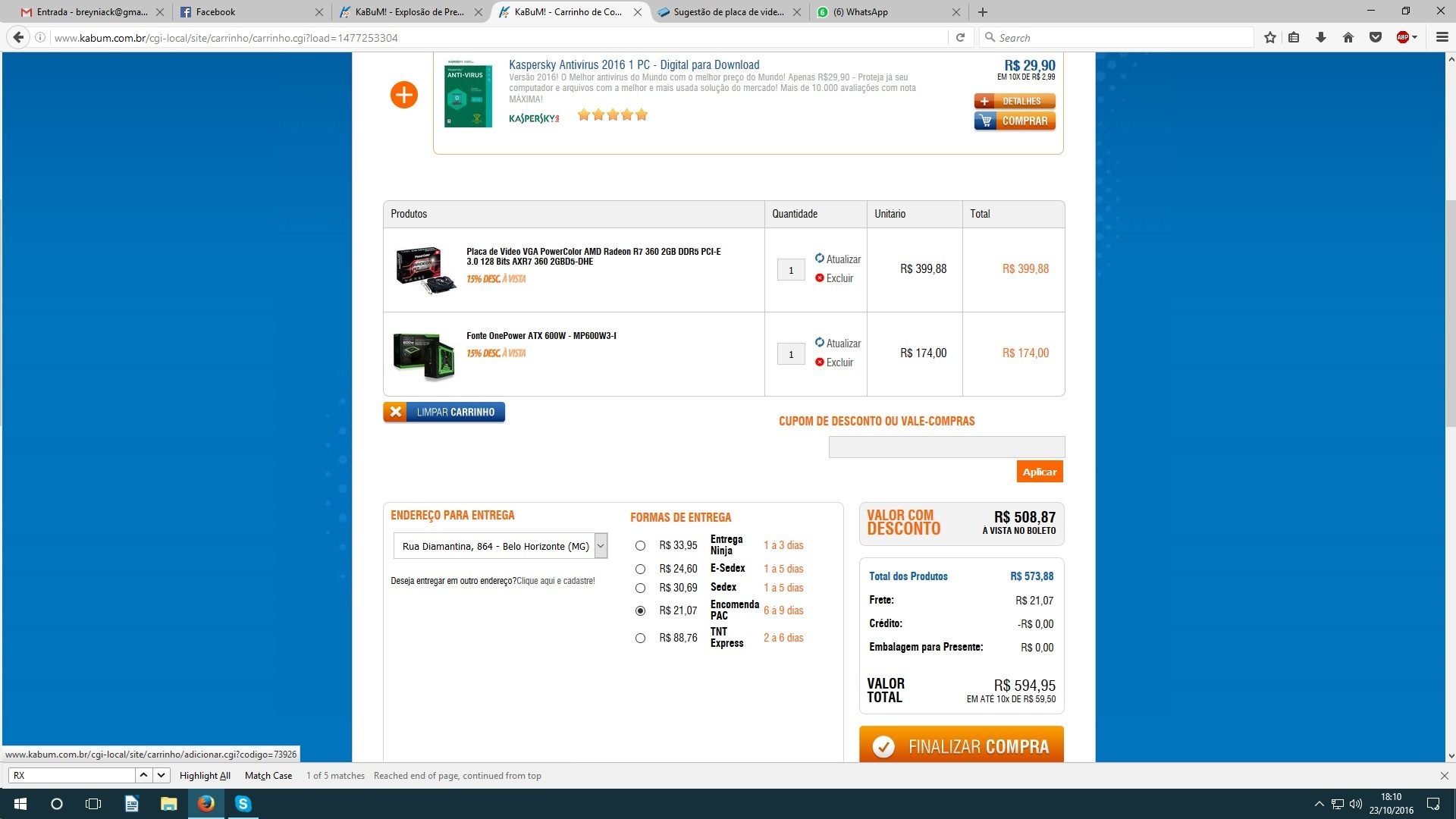Open Windows Start menu
Screen dimensions: 1456x819
point(20,804)
